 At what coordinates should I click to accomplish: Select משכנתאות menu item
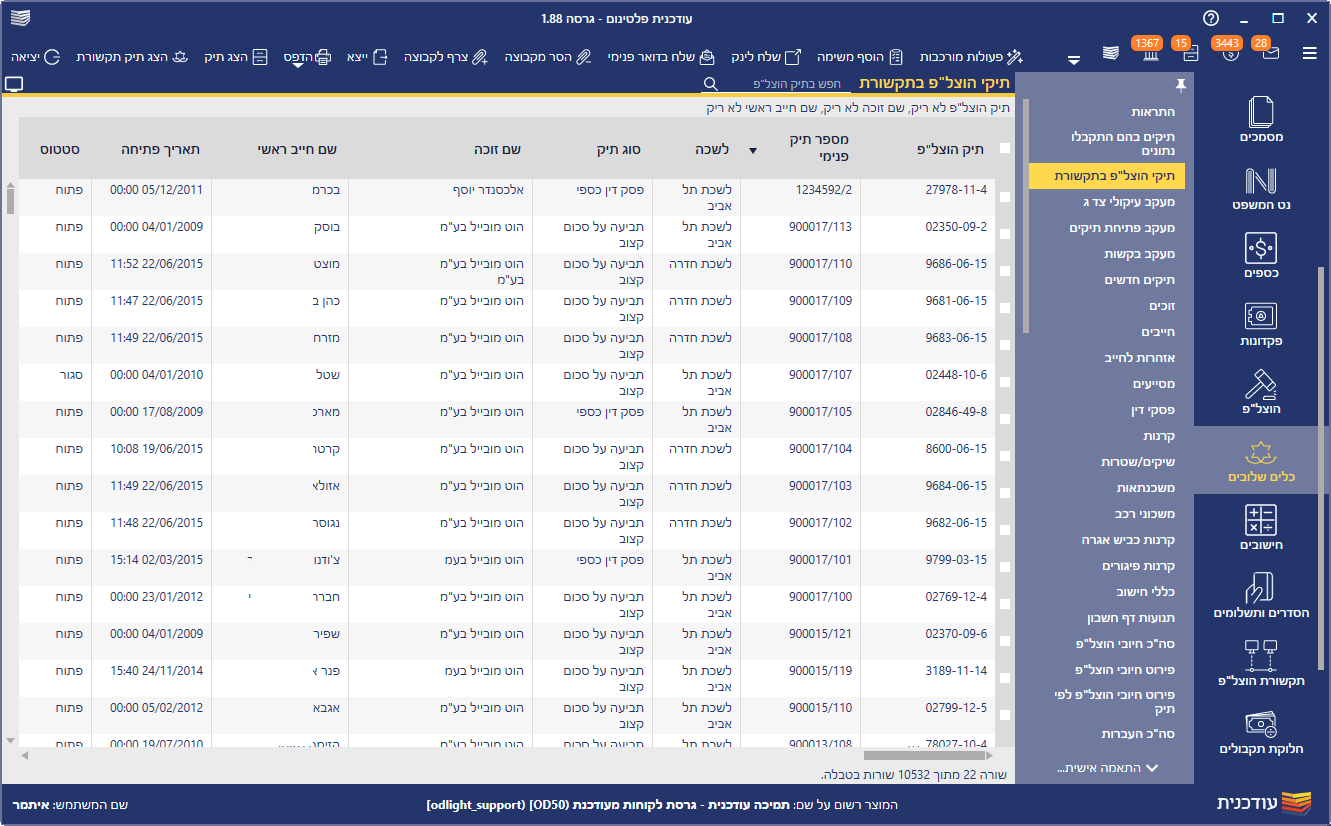click(1146, 488)
